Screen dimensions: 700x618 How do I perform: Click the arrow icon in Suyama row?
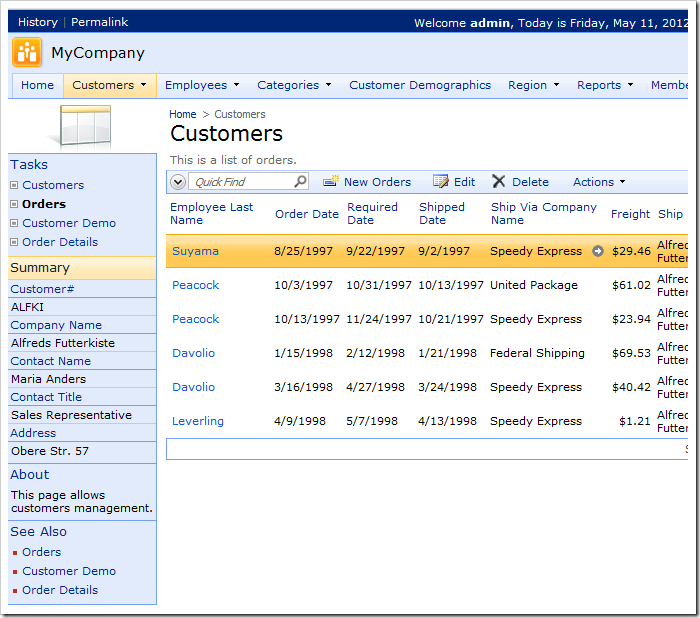pos(598,251)
